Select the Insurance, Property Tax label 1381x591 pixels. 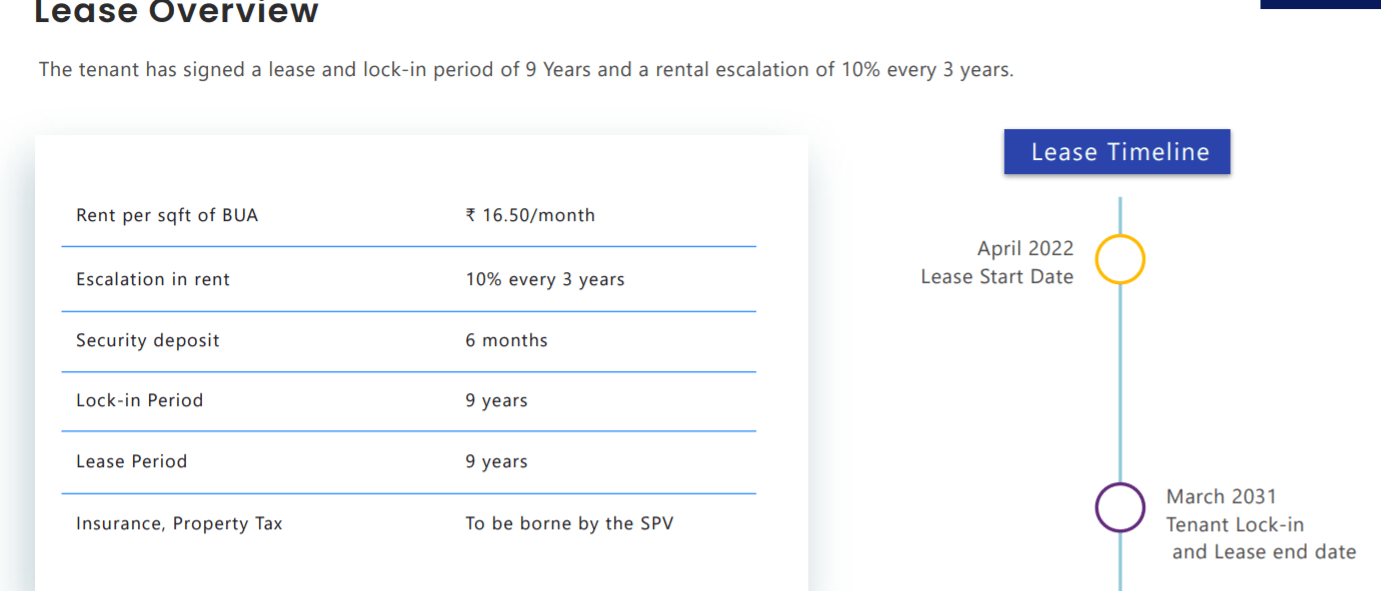coord(179,524)
